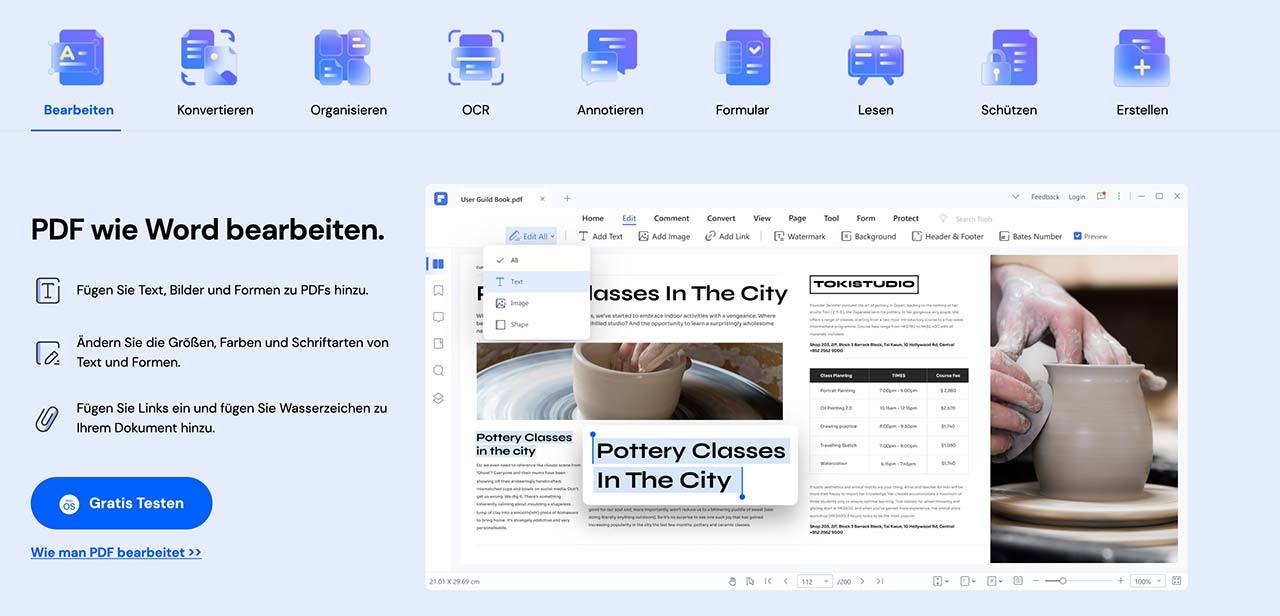This screenshot has width=1280, height=616.
Task: Toggle the Preview checkbox
Action: coord(1078,237)
